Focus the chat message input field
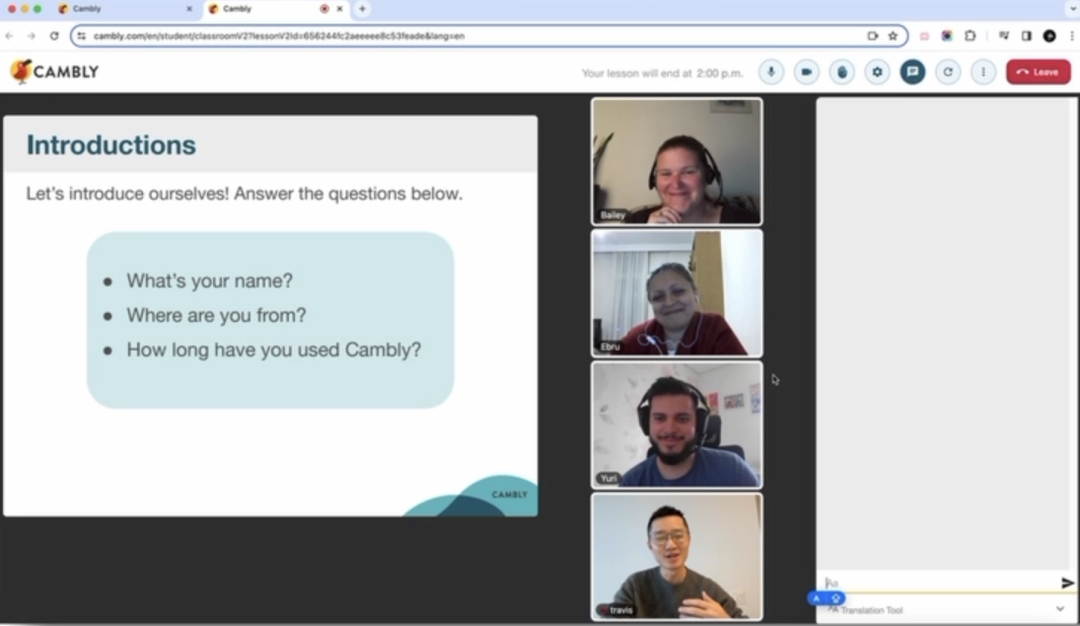The height and width of the screenshot is (626, 1080). tap(939, 583)
